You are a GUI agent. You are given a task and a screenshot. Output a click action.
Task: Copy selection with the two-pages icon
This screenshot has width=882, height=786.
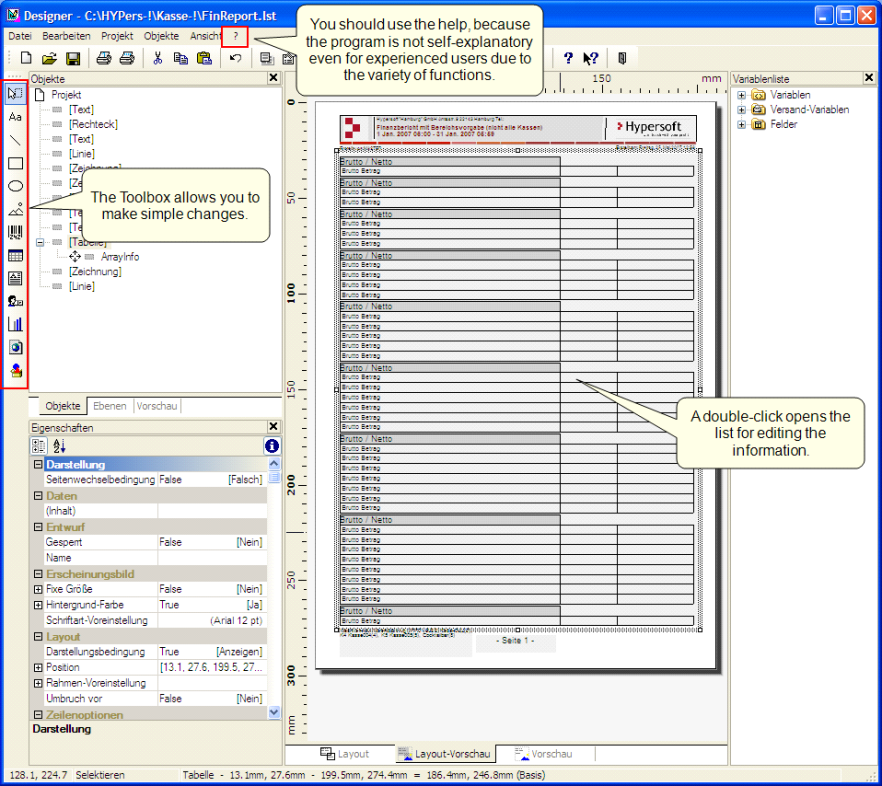click(x=181, y=58)
